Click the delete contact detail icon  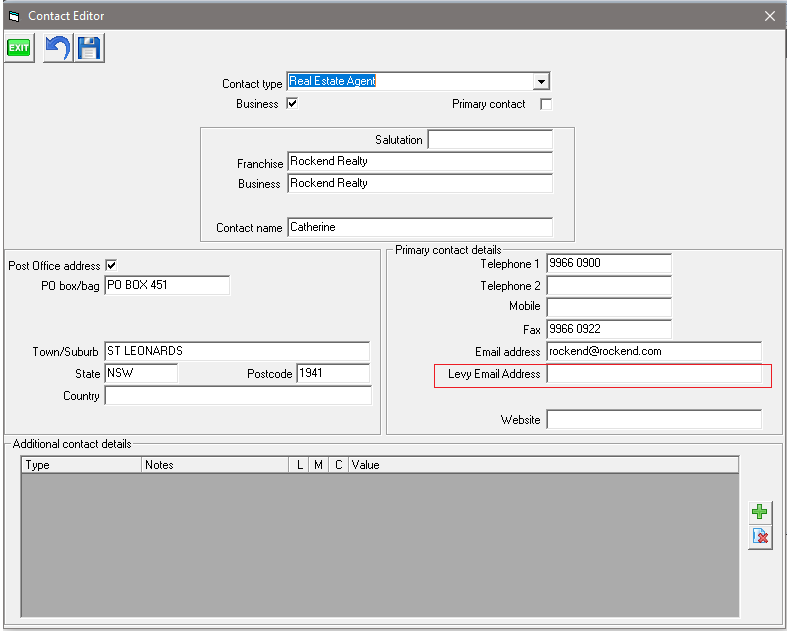pyautogui.click(x=760, y=538)
